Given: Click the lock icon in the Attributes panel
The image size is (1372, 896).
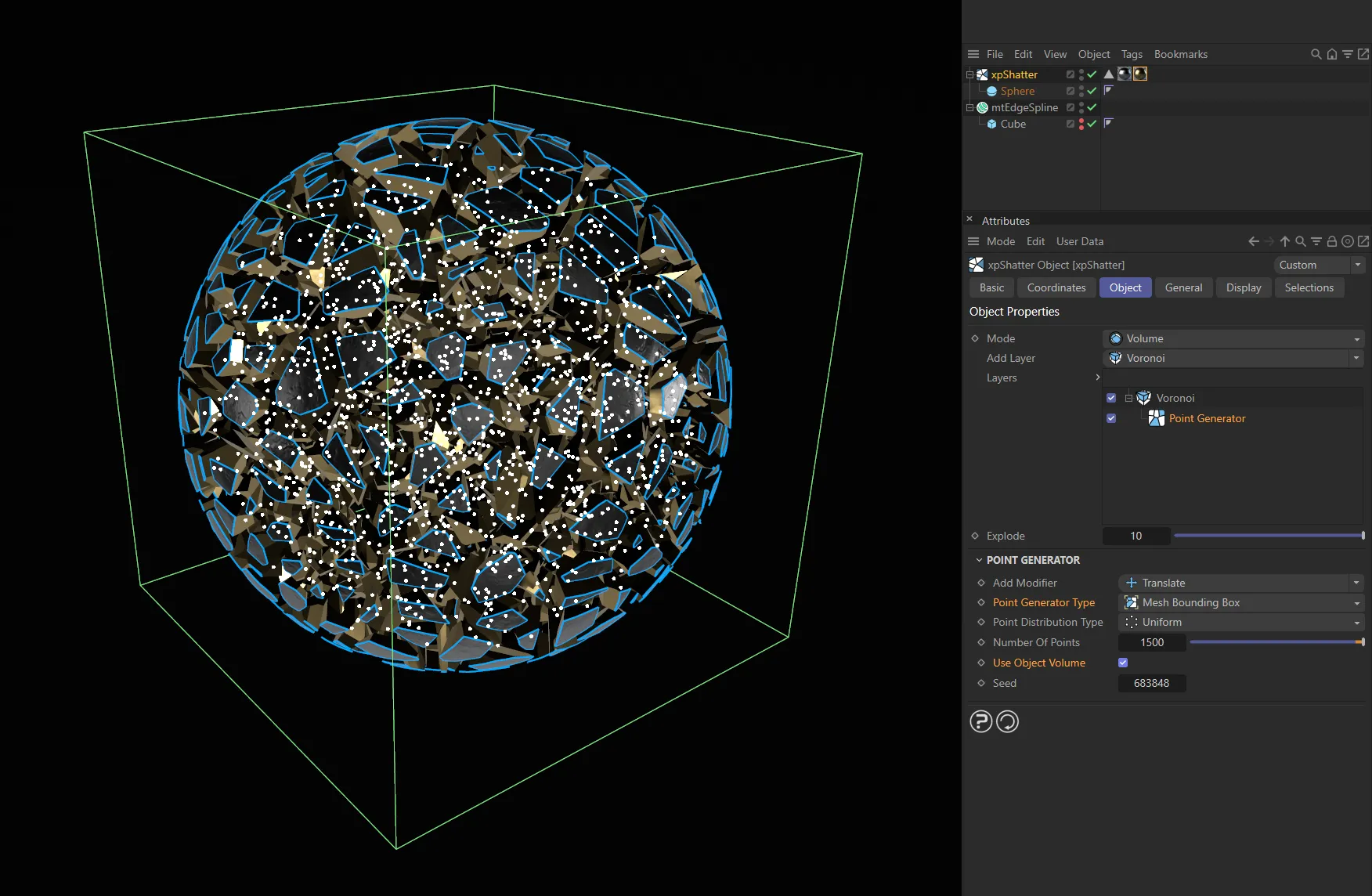Looking at the screenshot, I should [x=1332, y=241].
